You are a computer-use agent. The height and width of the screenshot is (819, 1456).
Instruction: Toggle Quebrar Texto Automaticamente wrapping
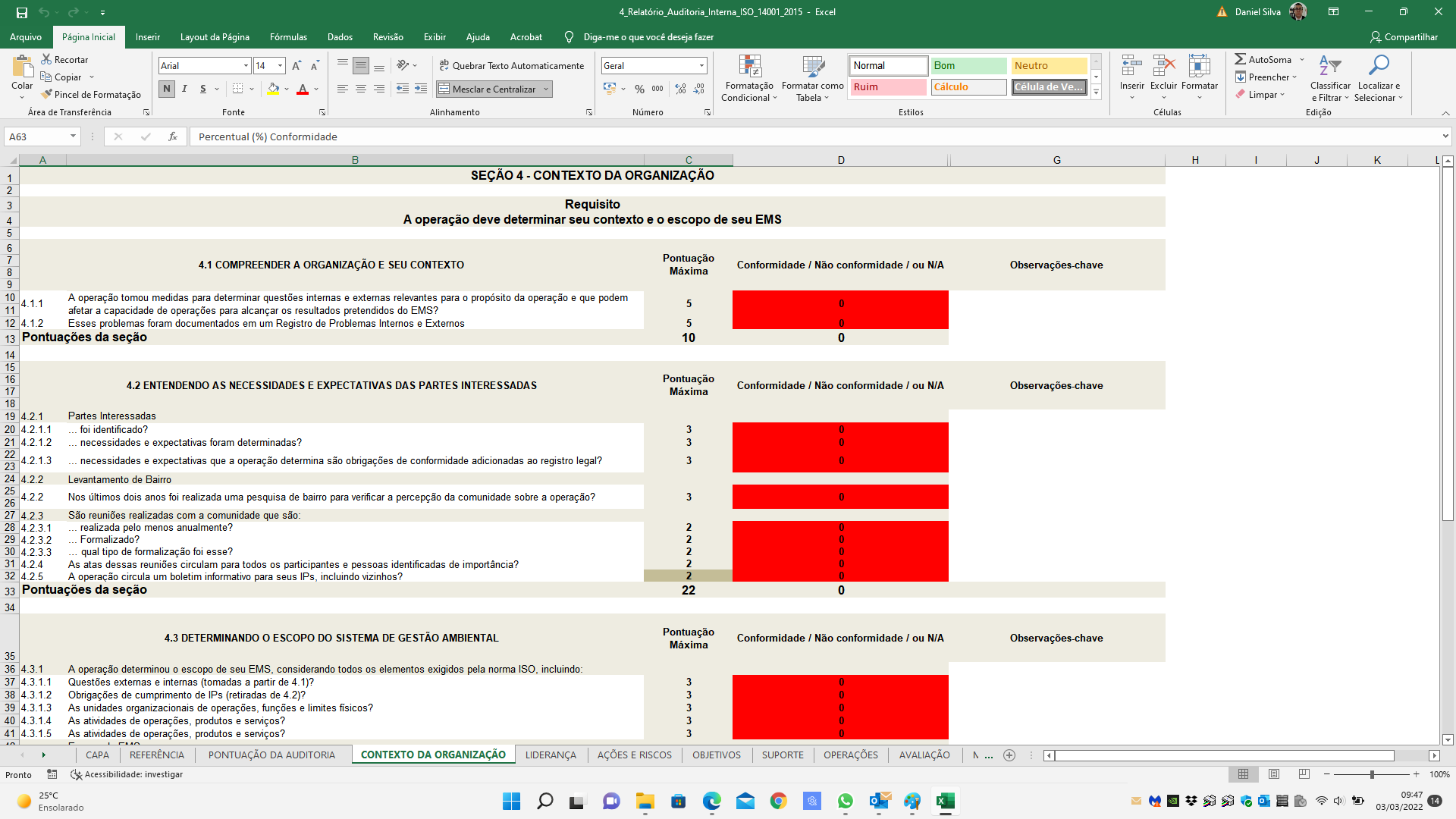tap(512, 65)
